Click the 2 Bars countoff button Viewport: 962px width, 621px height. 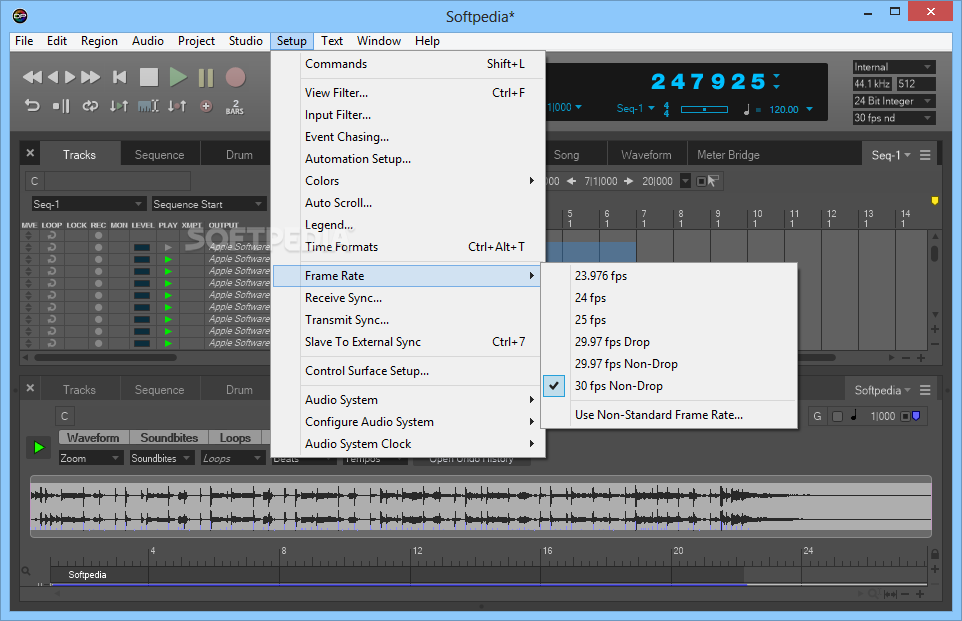[x=235, y=107]
